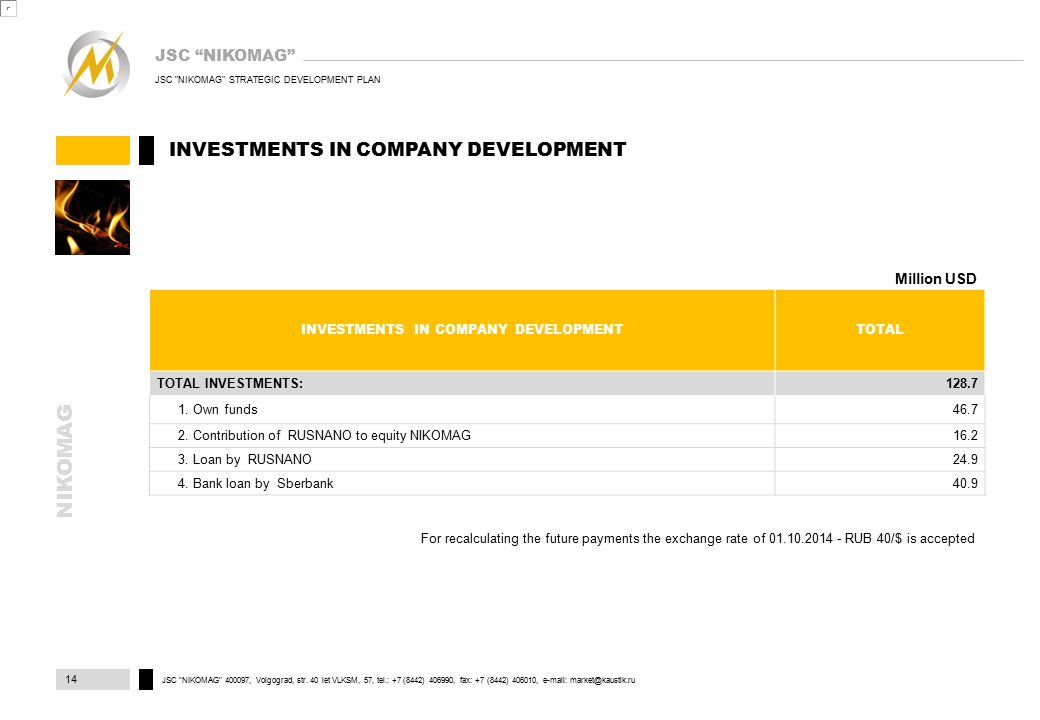Click the vertical NIKOMAG side label
Image resolution: width=1040 pixels, height=720 pixels.
click(x=64, y=461)
